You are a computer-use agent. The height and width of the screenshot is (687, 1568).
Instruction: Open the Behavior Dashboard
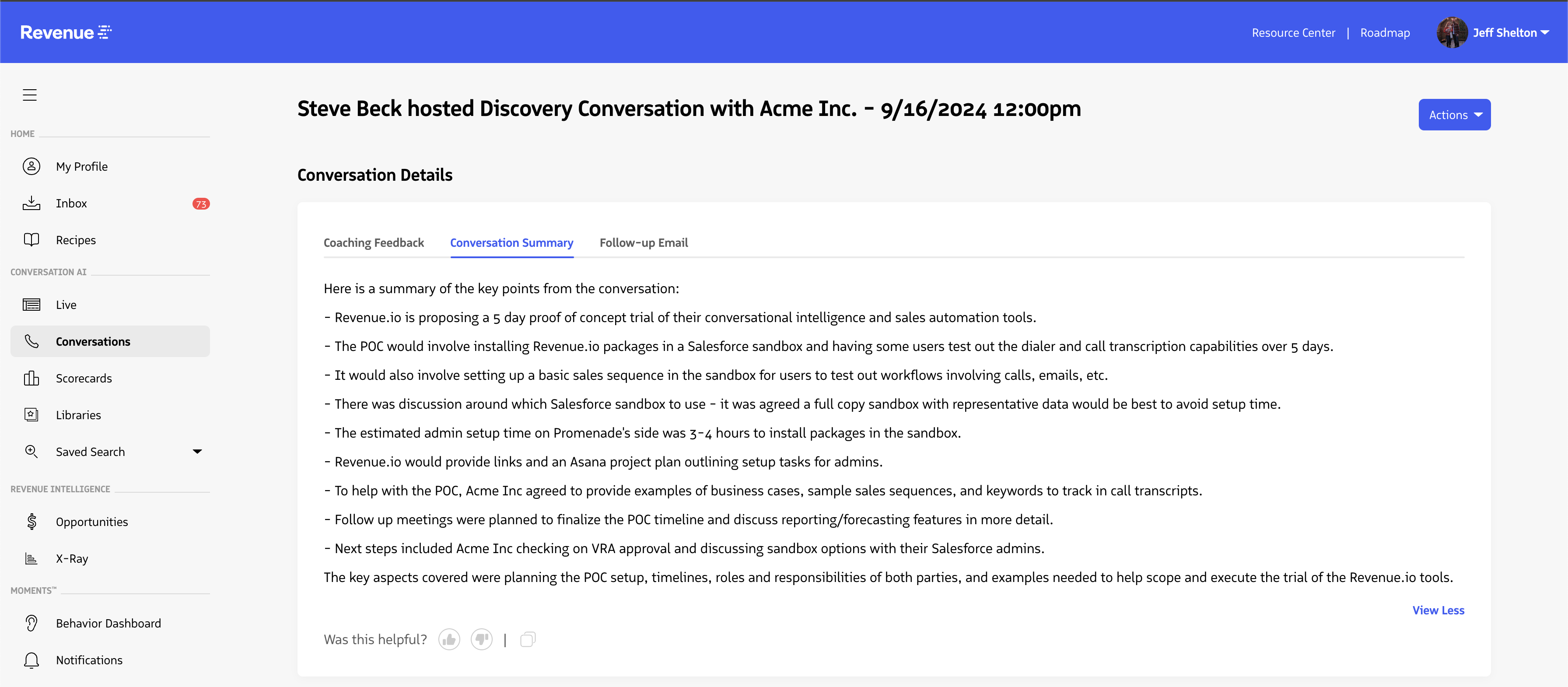point(108,623)
